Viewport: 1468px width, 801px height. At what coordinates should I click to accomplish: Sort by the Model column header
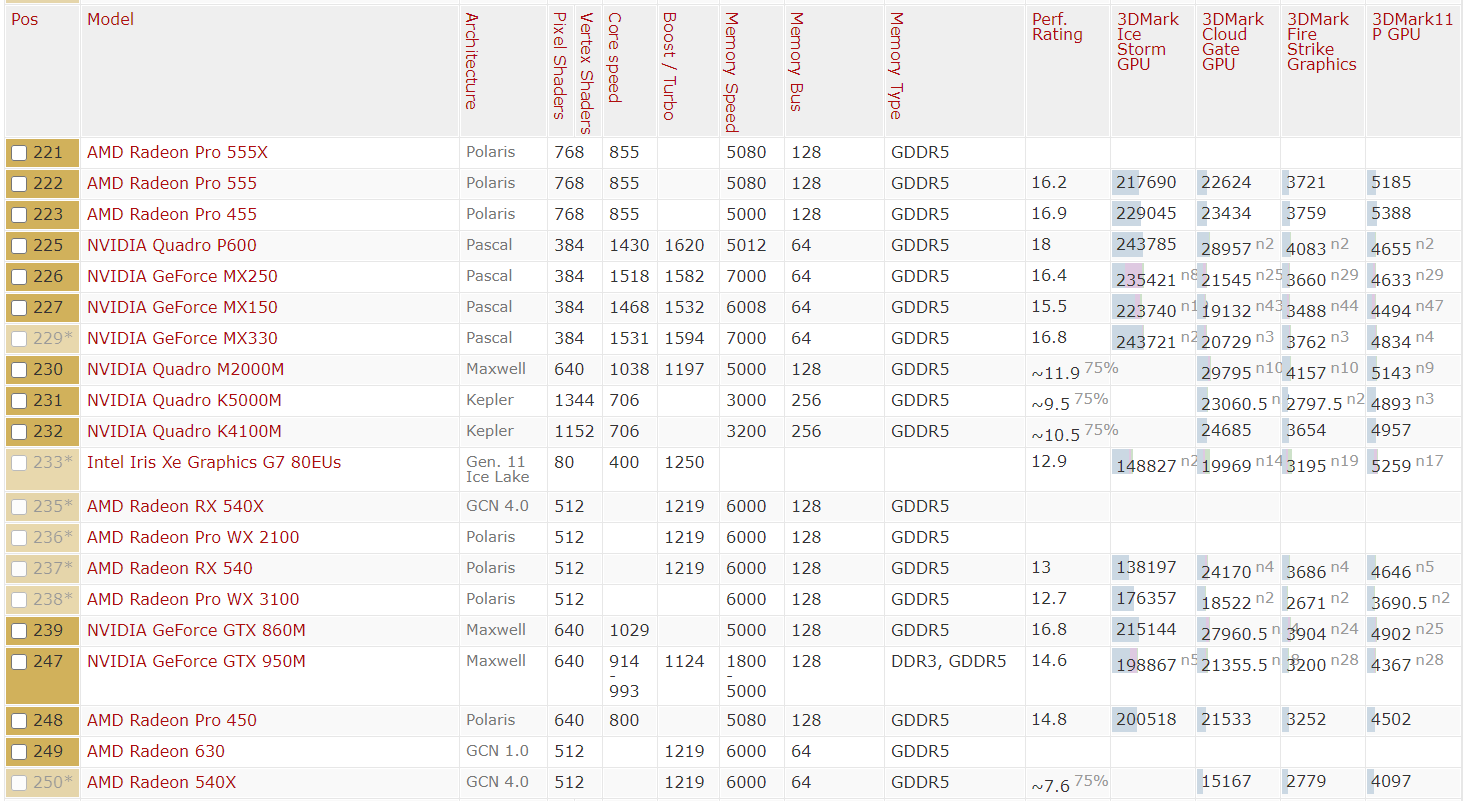coord(110,19)
